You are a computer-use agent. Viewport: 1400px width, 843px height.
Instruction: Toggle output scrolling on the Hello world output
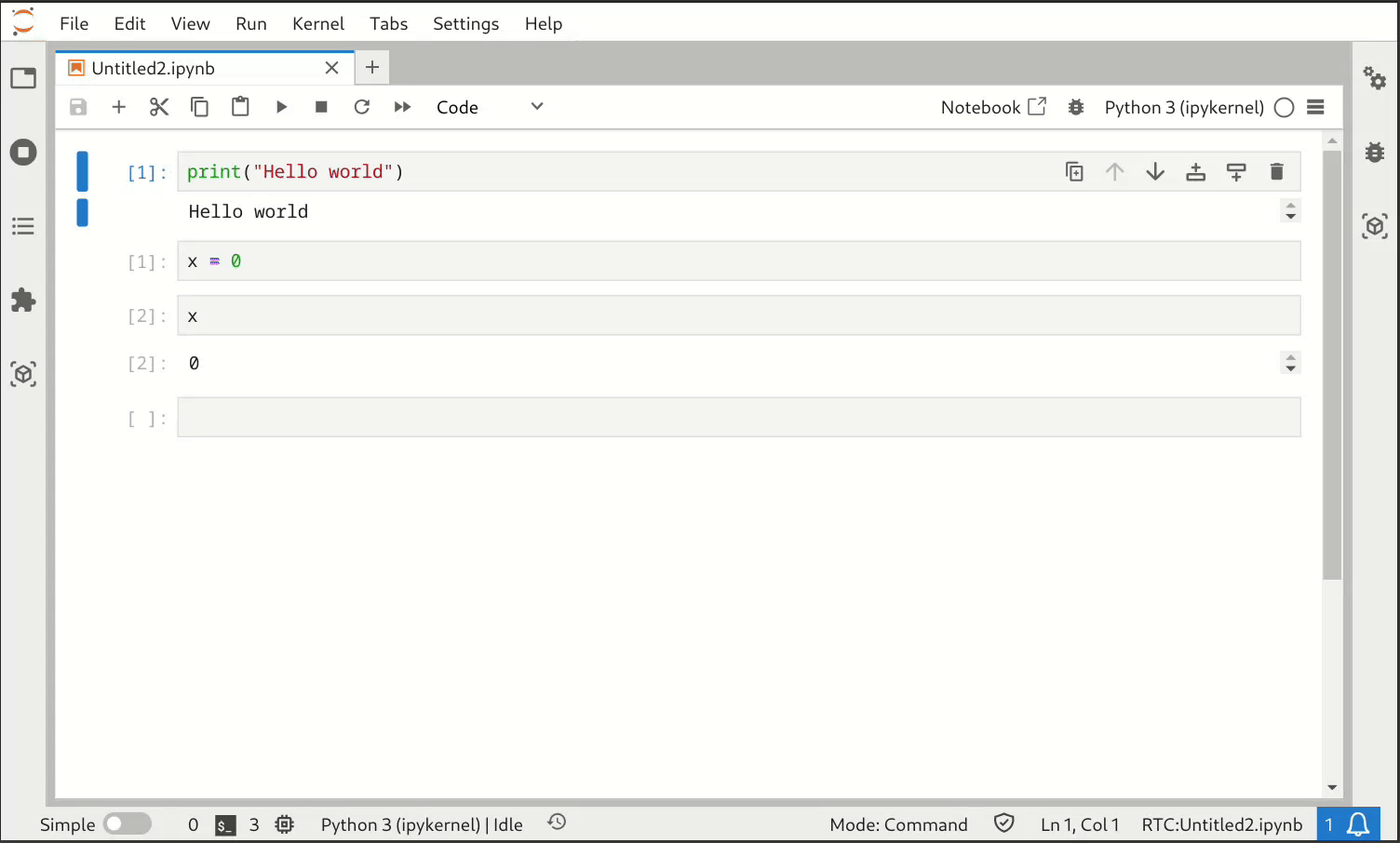point(1290,211)
